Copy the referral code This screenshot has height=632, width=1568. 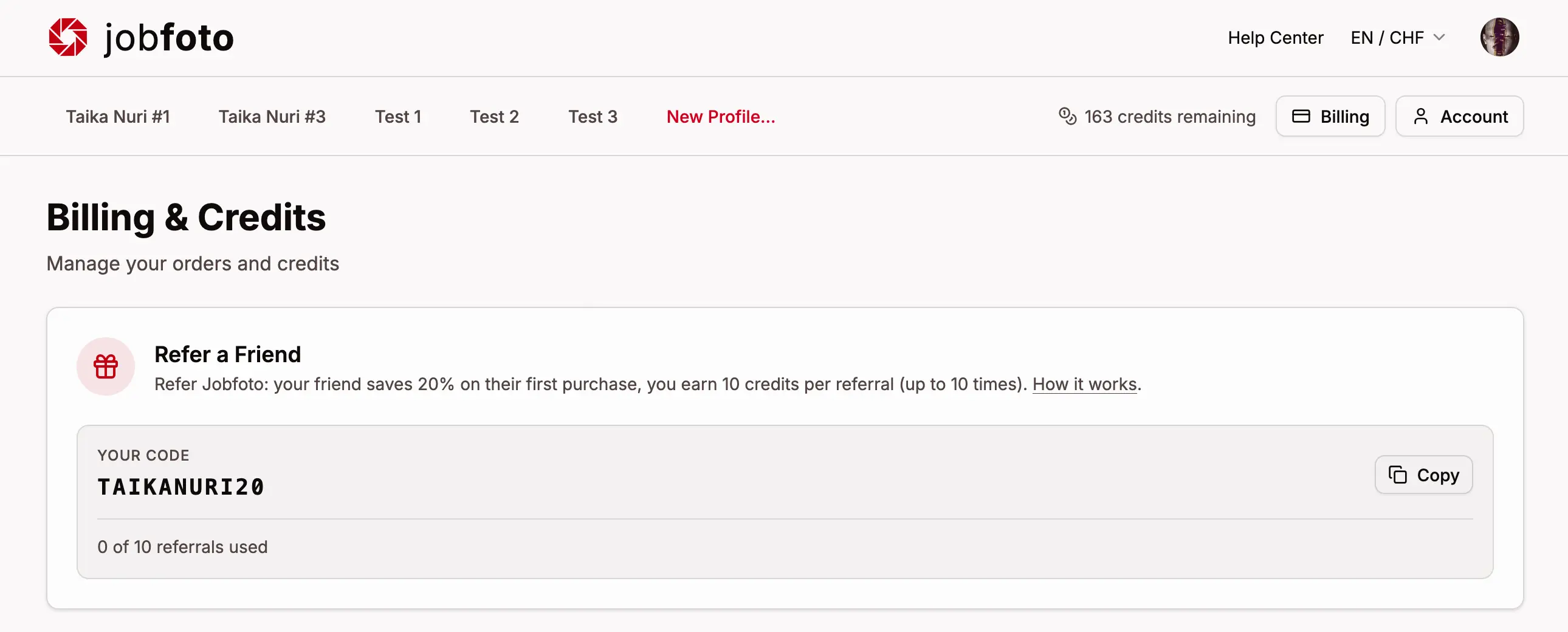pos(1423,475)
